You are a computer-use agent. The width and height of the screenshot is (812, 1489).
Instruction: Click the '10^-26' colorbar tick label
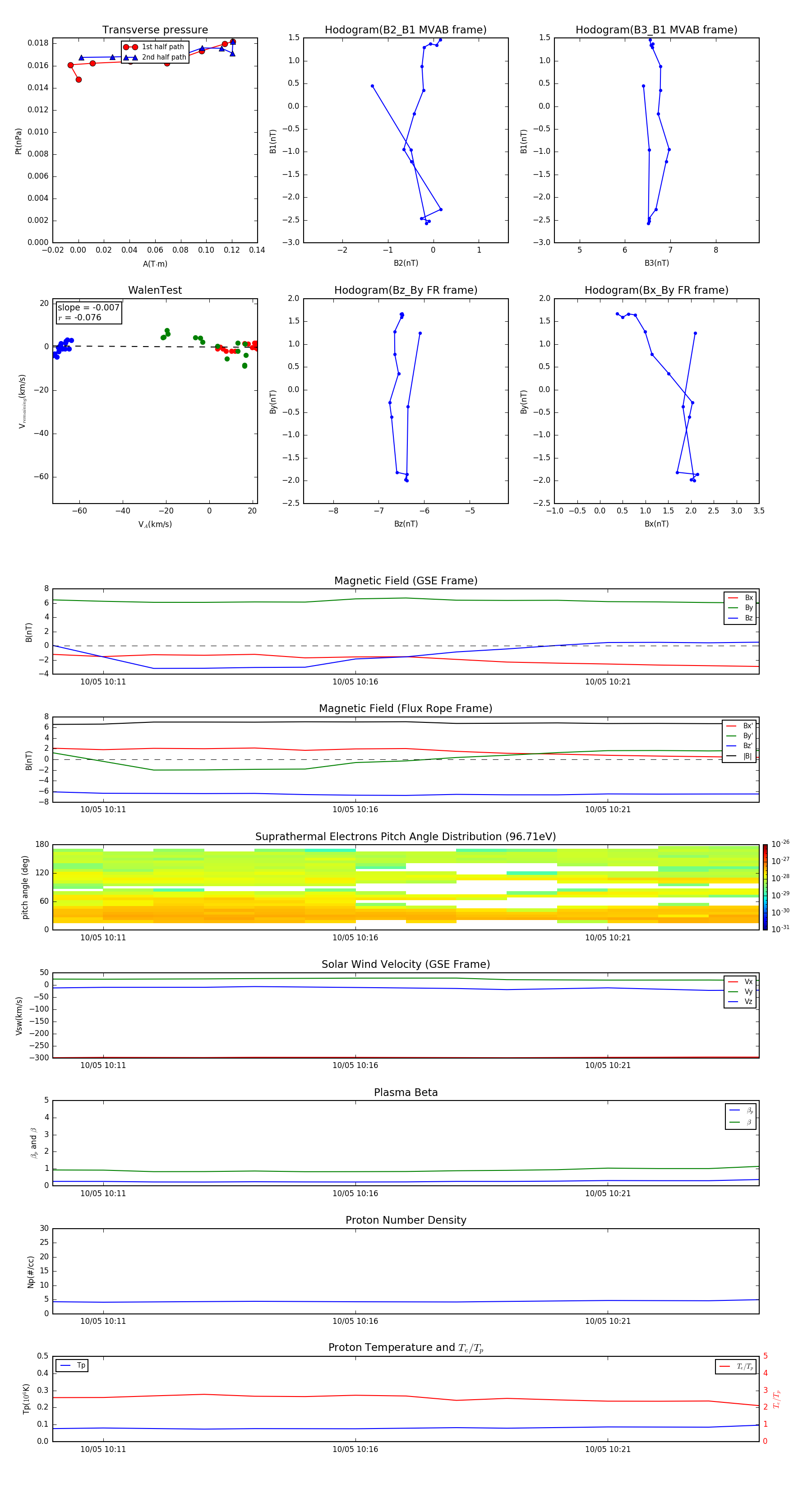point(780,844)
